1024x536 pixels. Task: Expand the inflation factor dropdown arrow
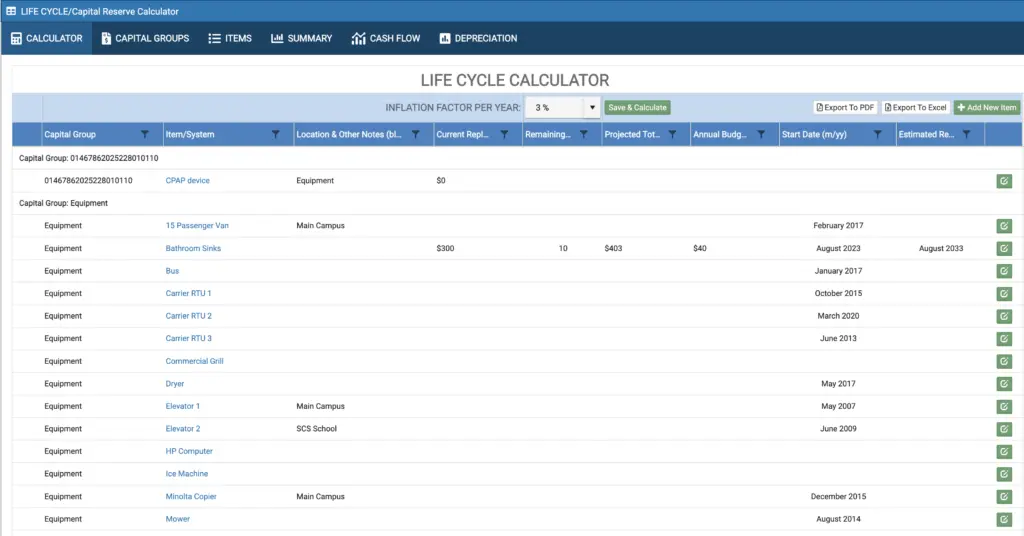[591, 107]
